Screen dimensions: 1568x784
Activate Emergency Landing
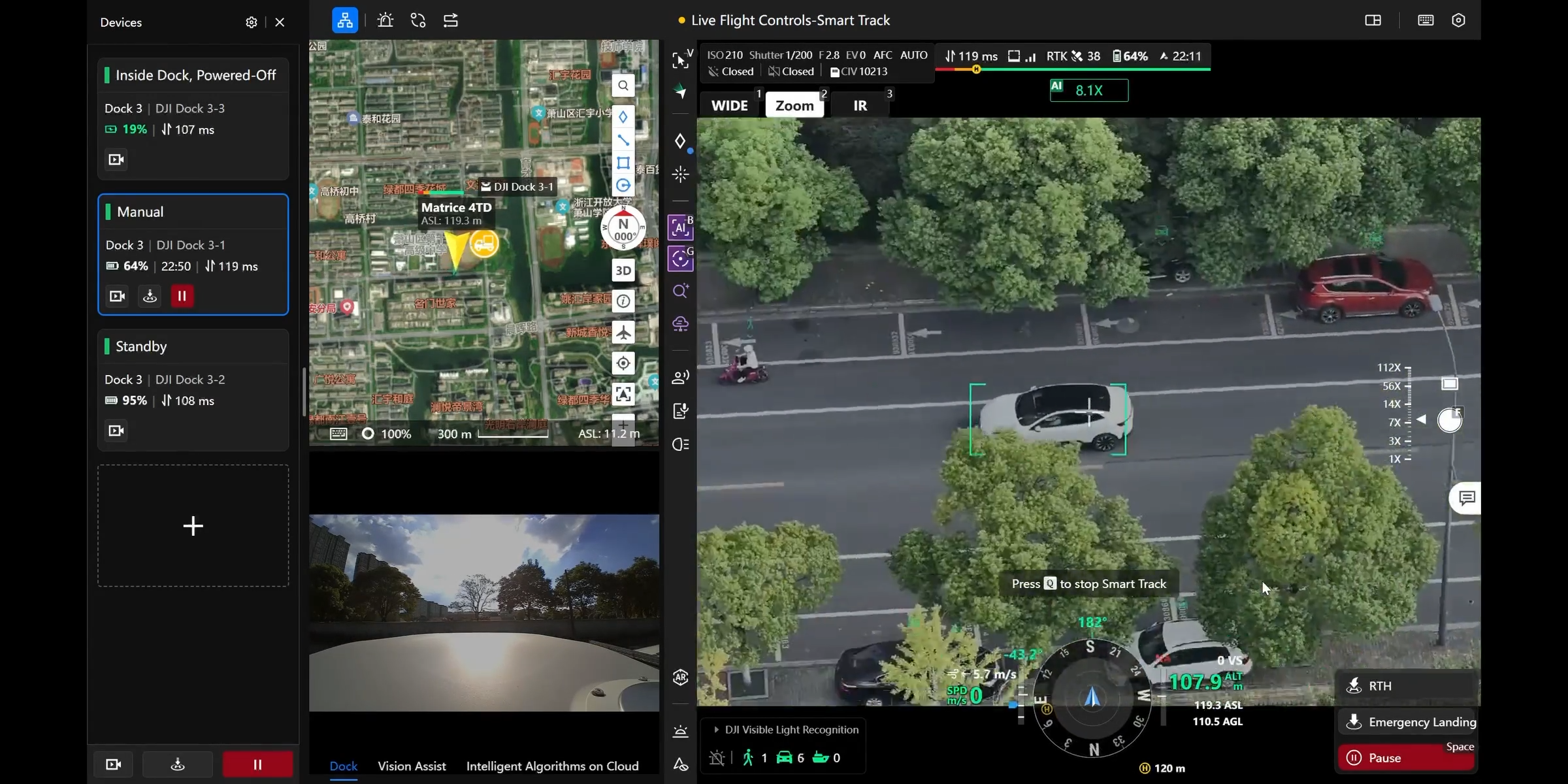click(1409, 721)
